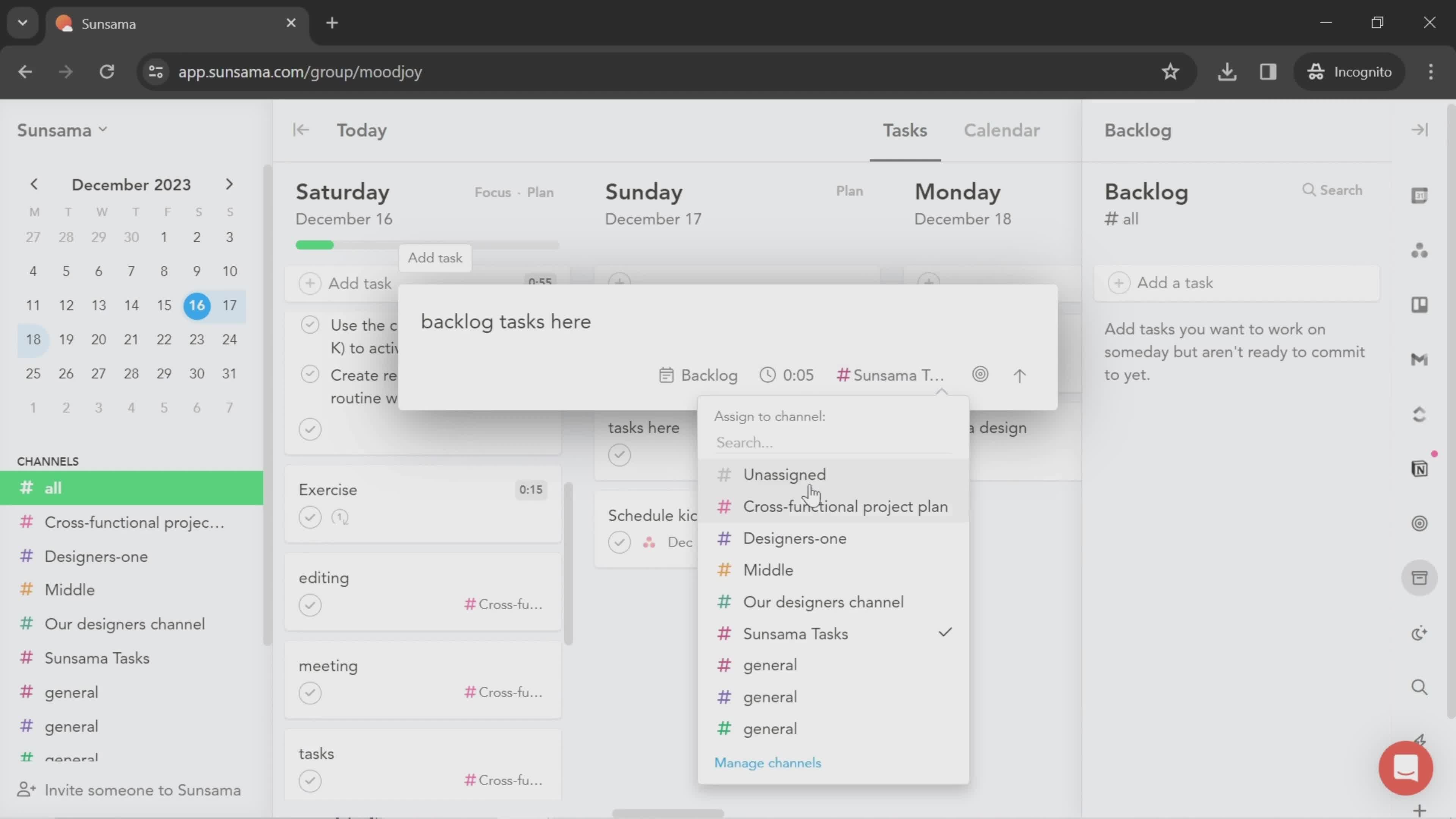Open the daily shutdown moon icon
The image size is (1456, 819).
(x=1419, y=633)
